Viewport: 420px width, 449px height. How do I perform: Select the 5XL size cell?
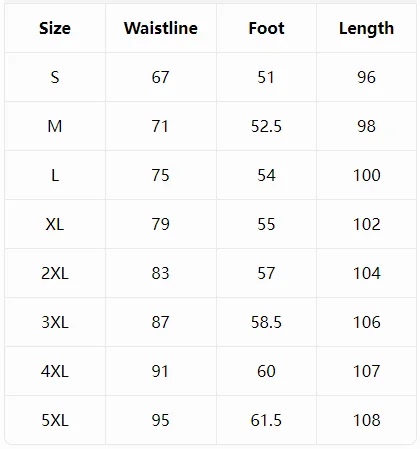(55, 420)
